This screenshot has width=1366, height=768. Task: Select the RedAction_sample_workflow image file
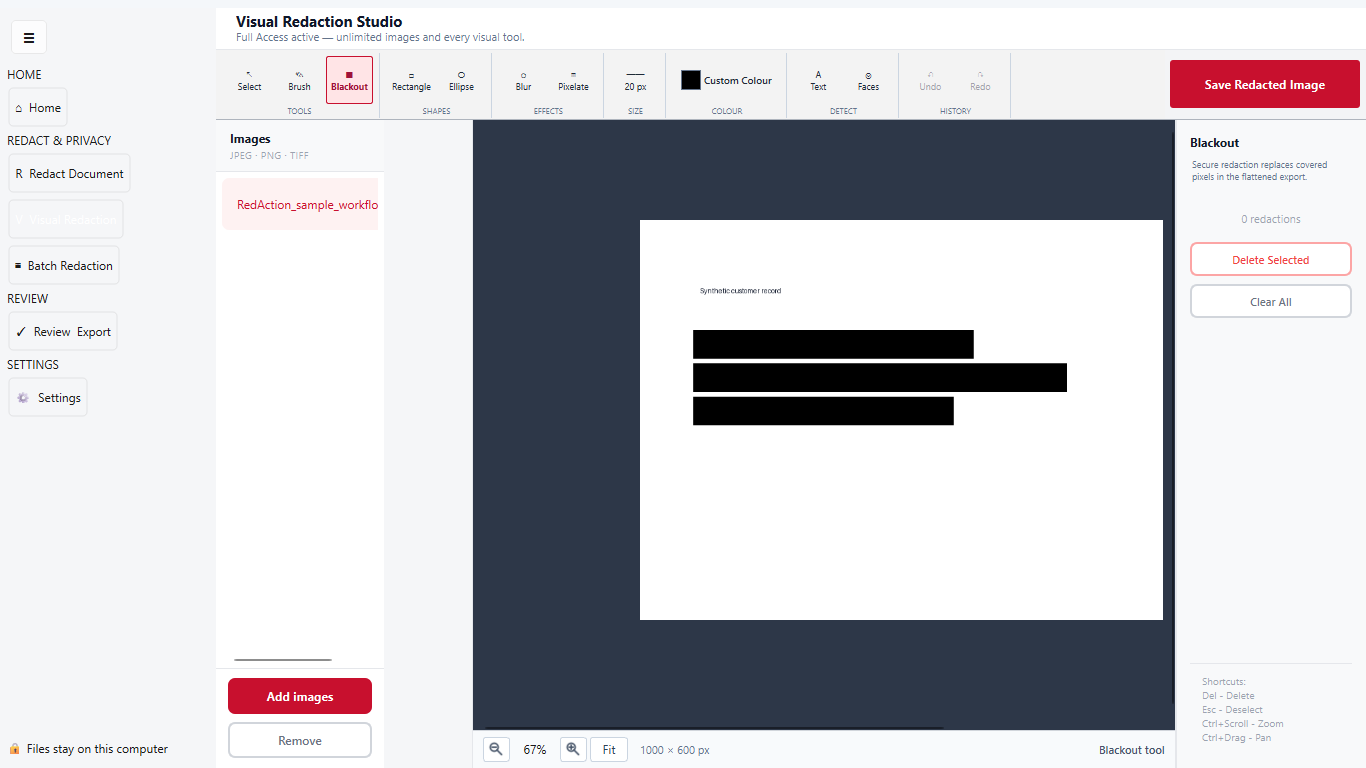pyautogui.click(x=300, y=204)
